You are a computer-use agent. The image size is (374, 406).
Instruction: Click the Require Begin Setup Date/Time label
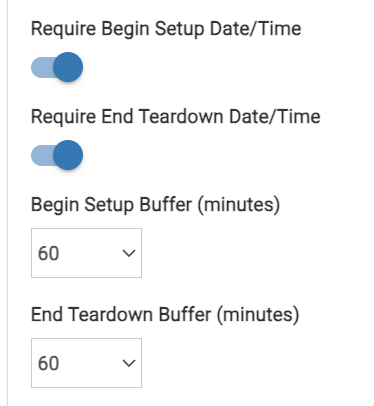(x=166, y=29)
